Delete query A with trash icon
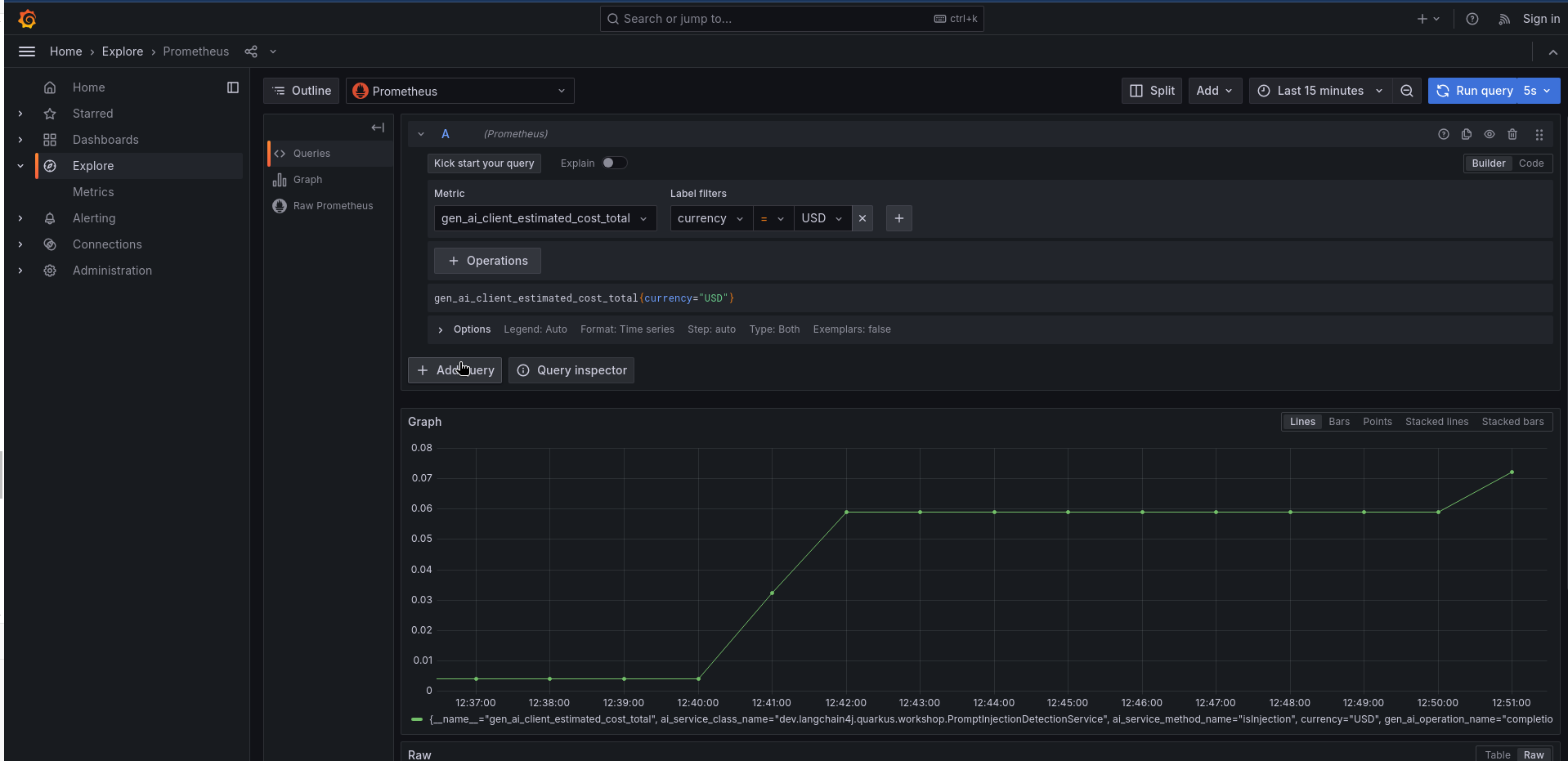 click(x=1512, y=134)
